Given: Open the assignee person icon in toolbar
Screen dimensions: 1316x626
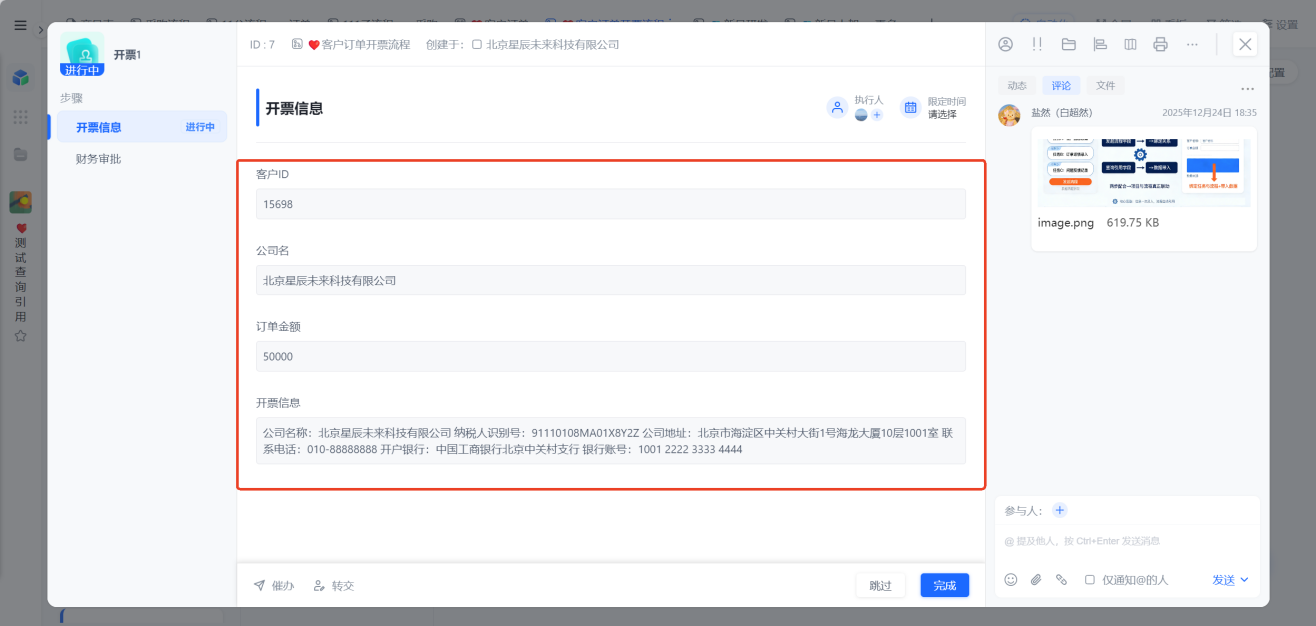Looking at the screenshot, I should [1006, 44].
